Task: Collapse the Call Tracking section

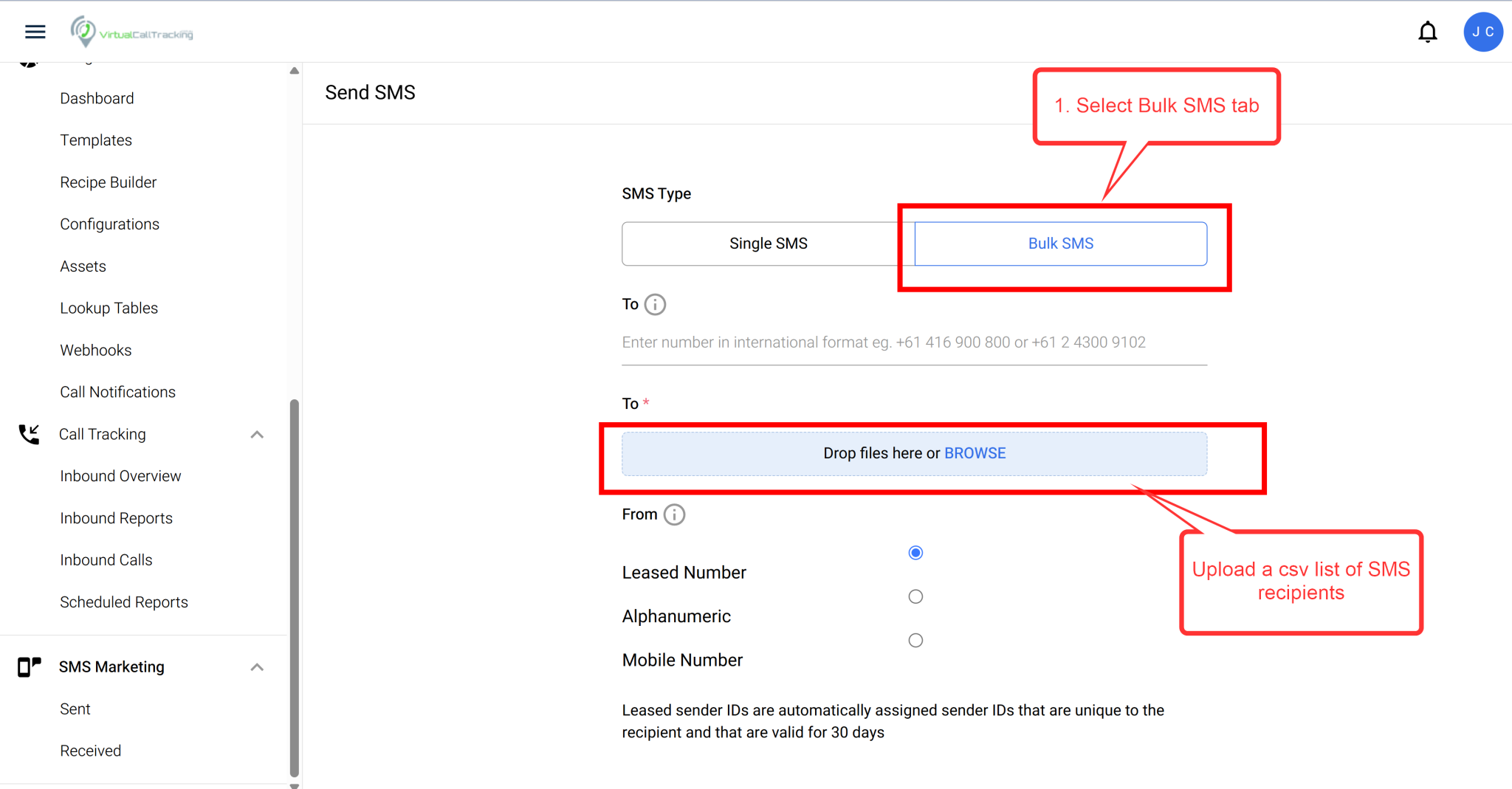Action: (257, 434)
